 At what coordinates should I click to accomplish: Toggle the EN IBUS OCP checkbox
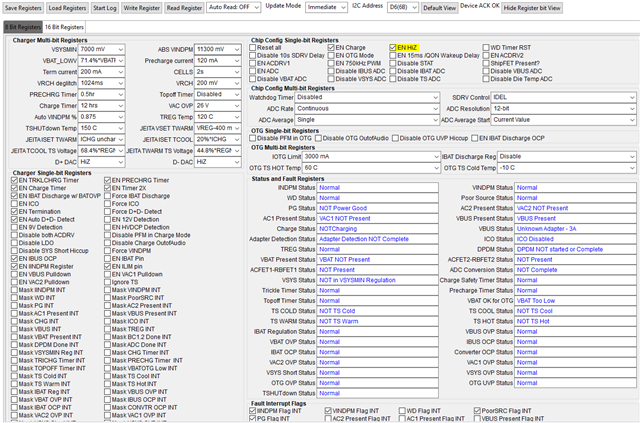click(x=14, y=258)
